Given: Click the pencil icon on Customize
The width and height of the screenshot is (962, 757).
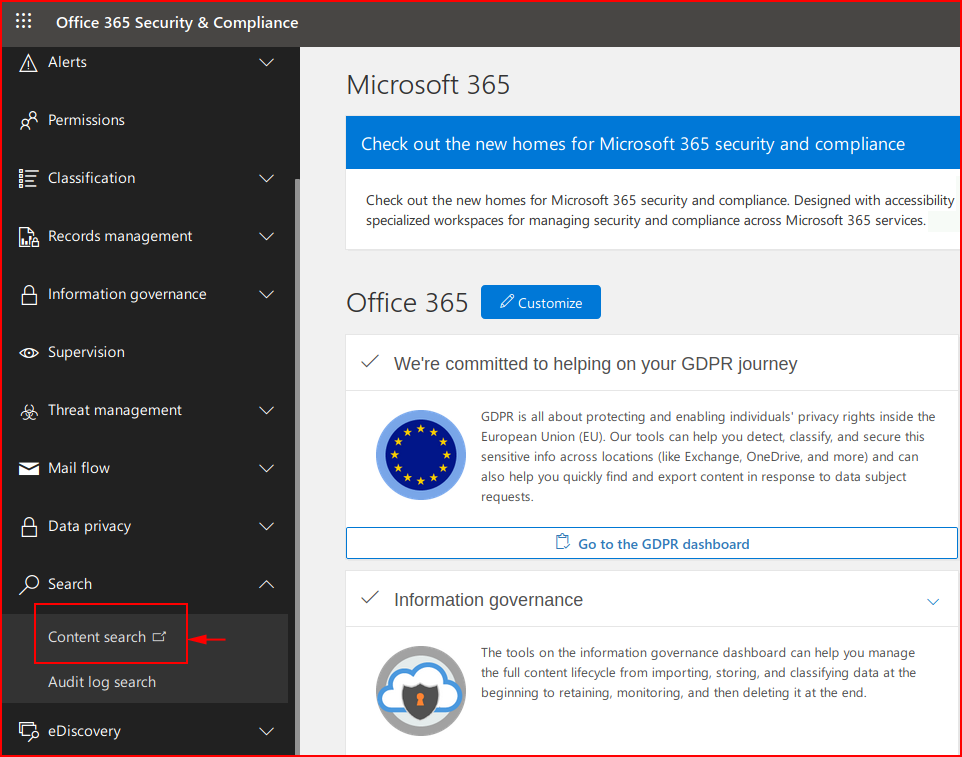Looking at the screenshot, I should coord(506,301).
